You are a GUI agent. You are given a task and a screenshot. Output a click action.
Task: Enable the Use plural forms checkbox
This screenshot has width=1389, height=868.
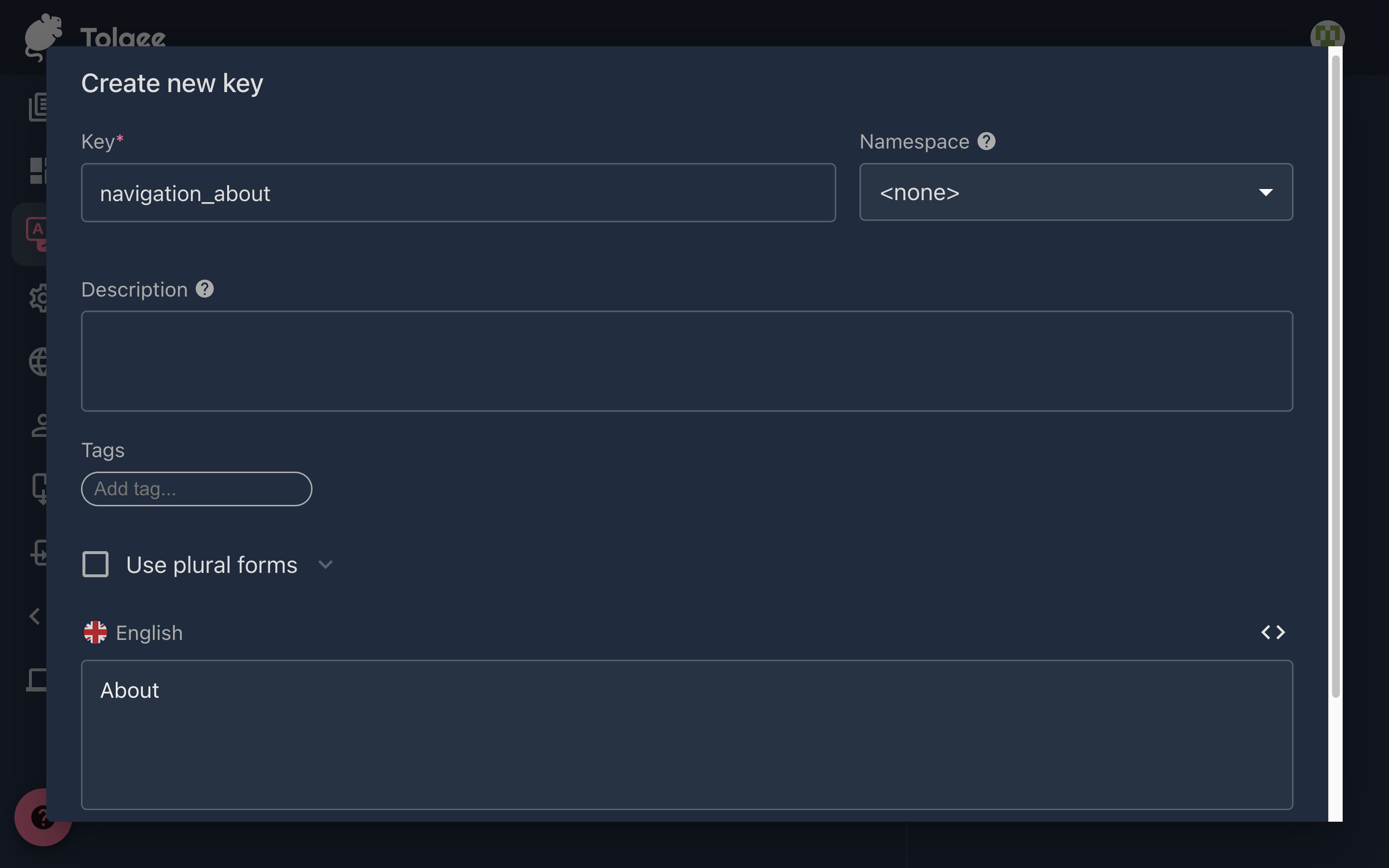95,564
